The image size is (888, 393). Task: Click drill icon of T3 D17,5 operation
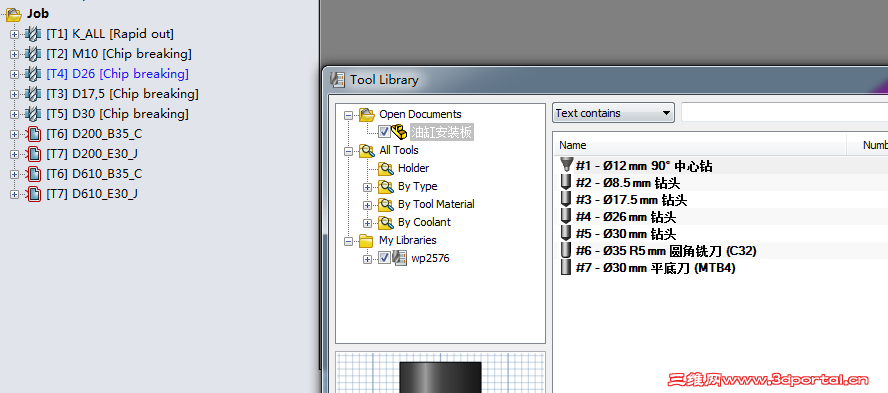[33, 94]
